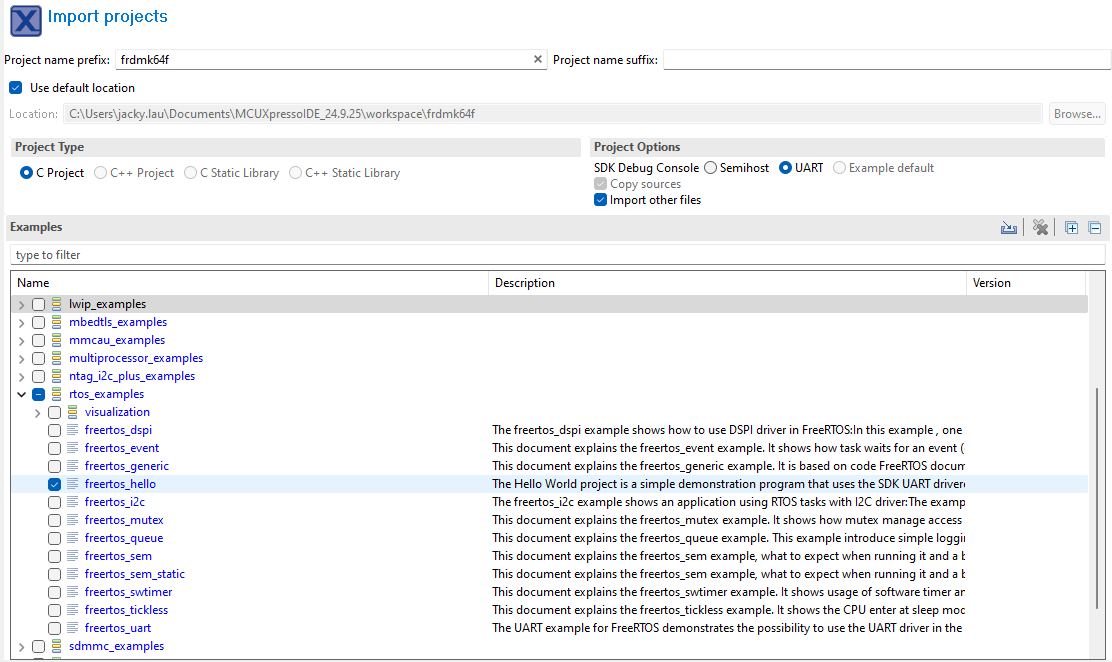The height and width of the screenshot is (662, 1112).
Task: Click inside the type to filter field
Action: (x=300, y=254)
